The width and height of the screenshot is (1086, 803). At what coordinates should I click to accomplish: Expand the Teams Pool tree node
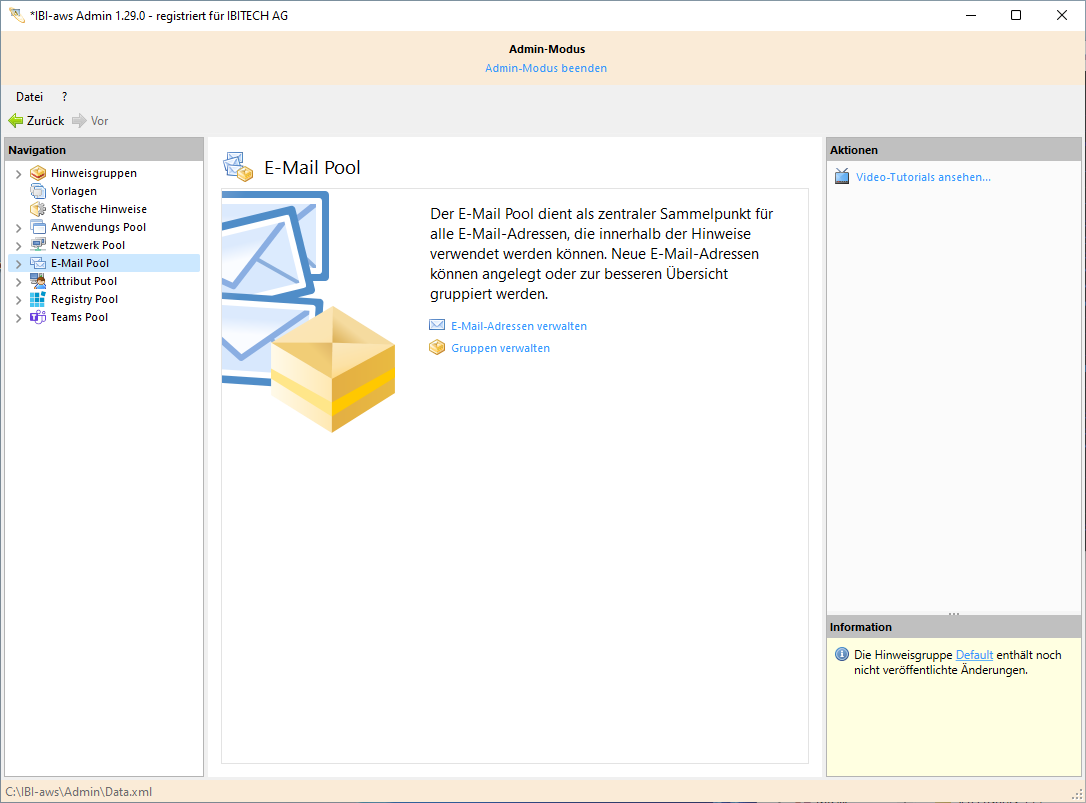(18, 318)
